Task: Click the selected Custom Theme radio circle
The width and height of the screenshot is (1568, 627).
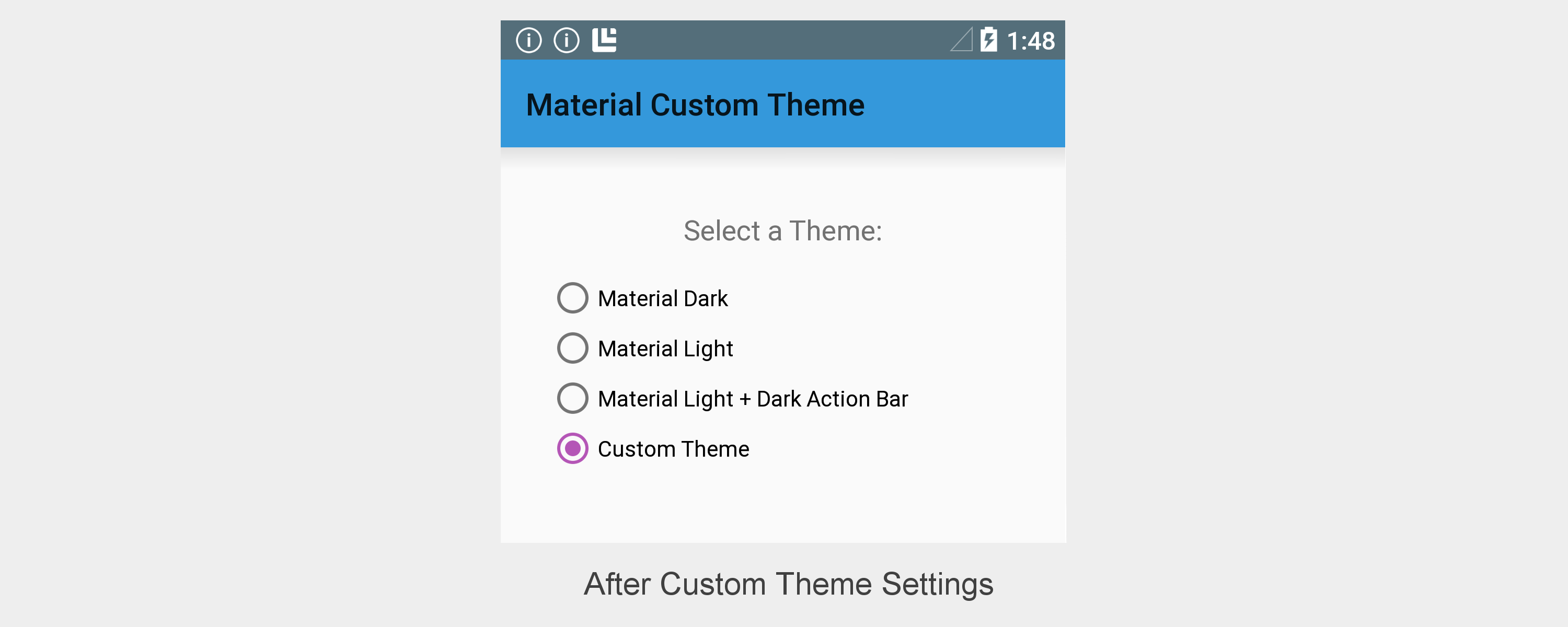Action: (572, 449)
